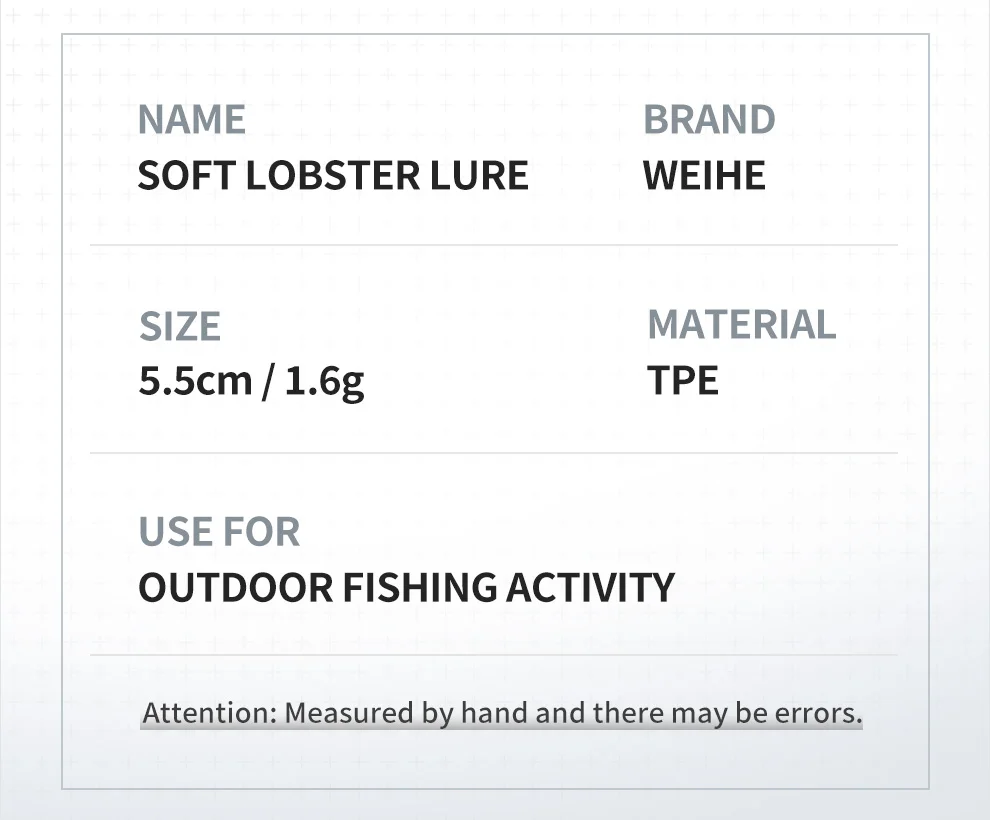Click the NAME heading label
The height and width of the screenshot is (820, 990).
(x=191, y=120)
